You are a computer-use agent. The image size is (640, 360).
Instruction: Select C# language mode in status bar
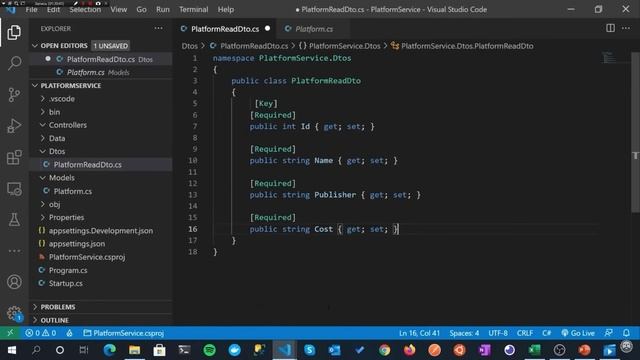tap(547, 333)
